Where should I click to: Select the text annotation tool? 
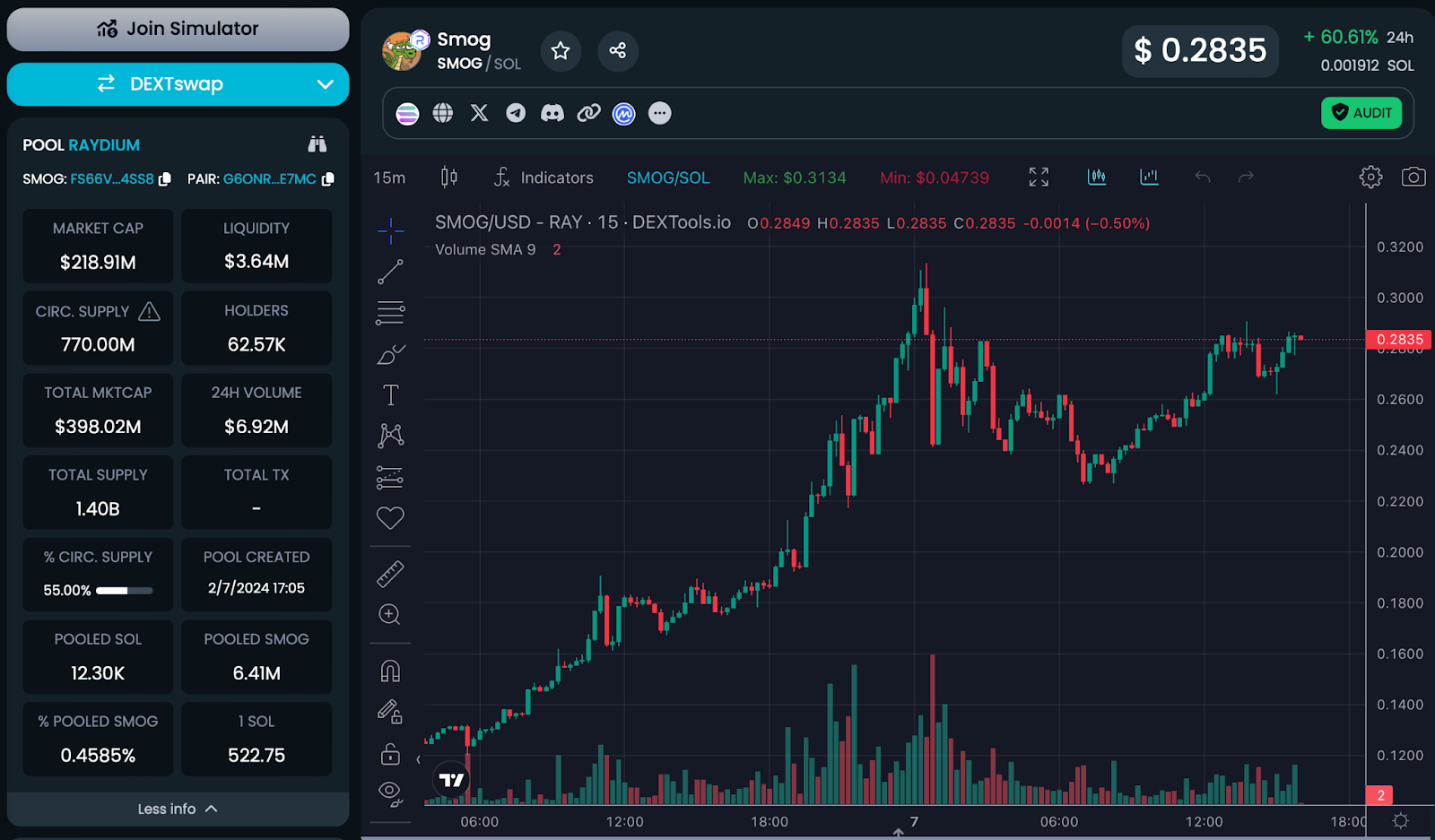pos(390,395)
